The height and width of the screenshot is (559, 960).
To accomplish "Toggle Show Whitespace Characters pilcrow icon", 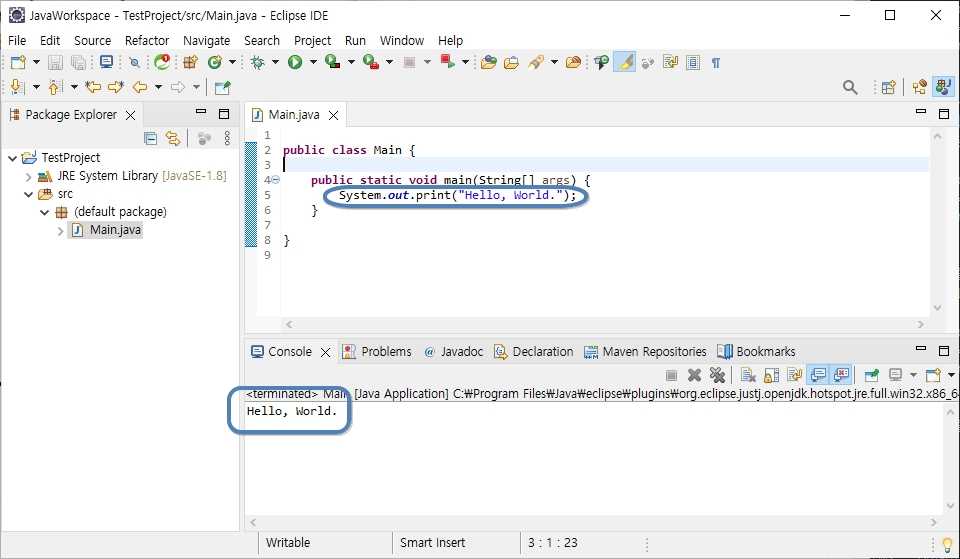I will pos(716,62).
